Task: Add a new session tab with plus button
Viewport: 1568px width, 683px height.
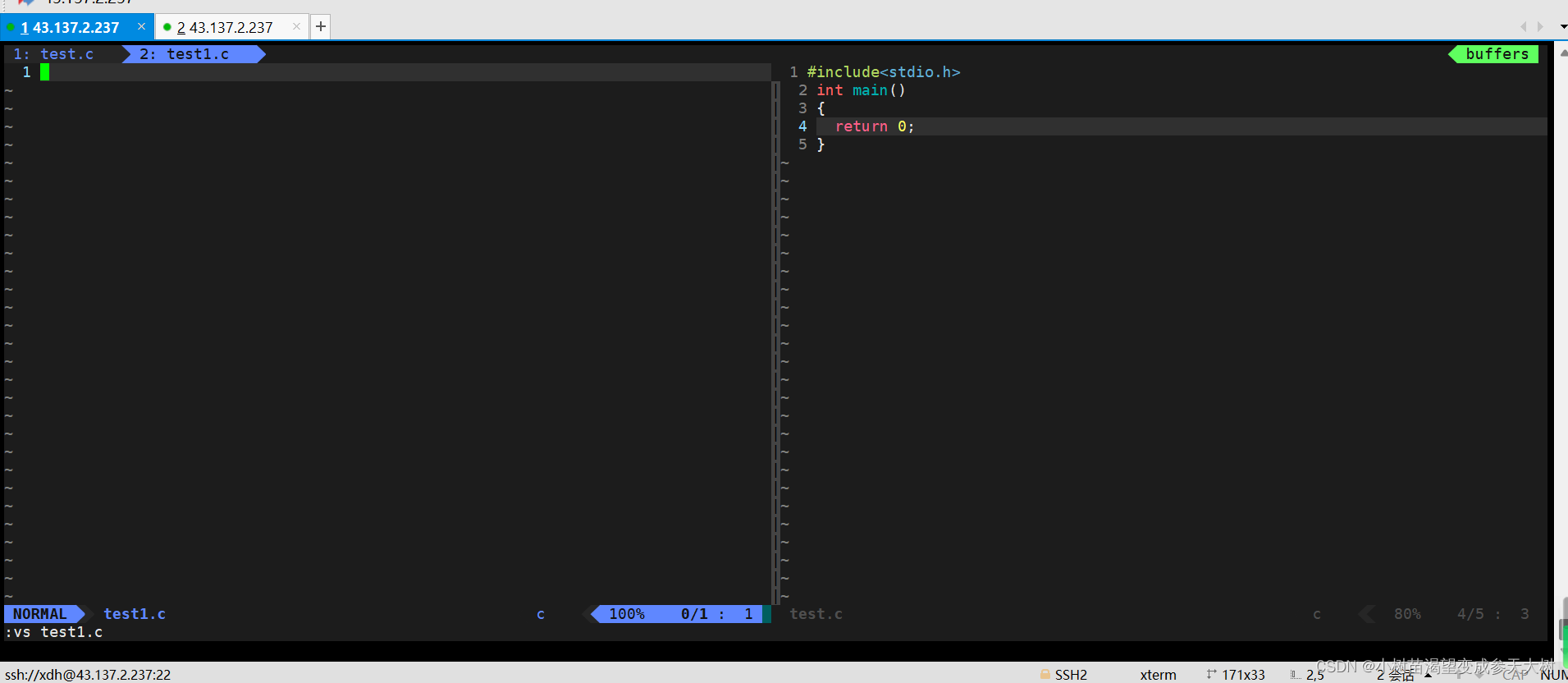Action: pyautogui.click(x=321, y=26)
